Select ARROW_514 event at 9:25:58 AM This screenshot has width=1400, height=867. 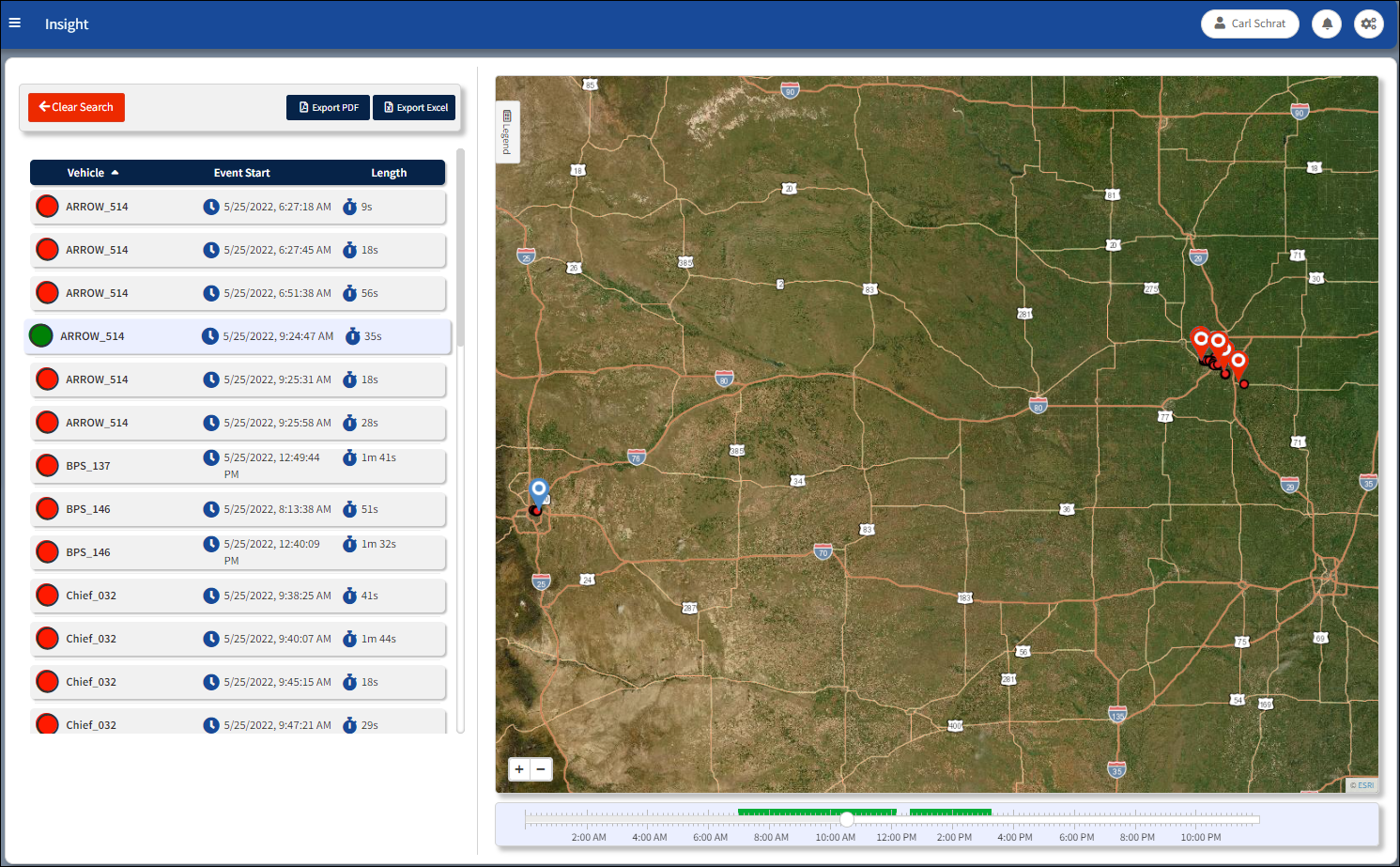(x=238, y=423)
